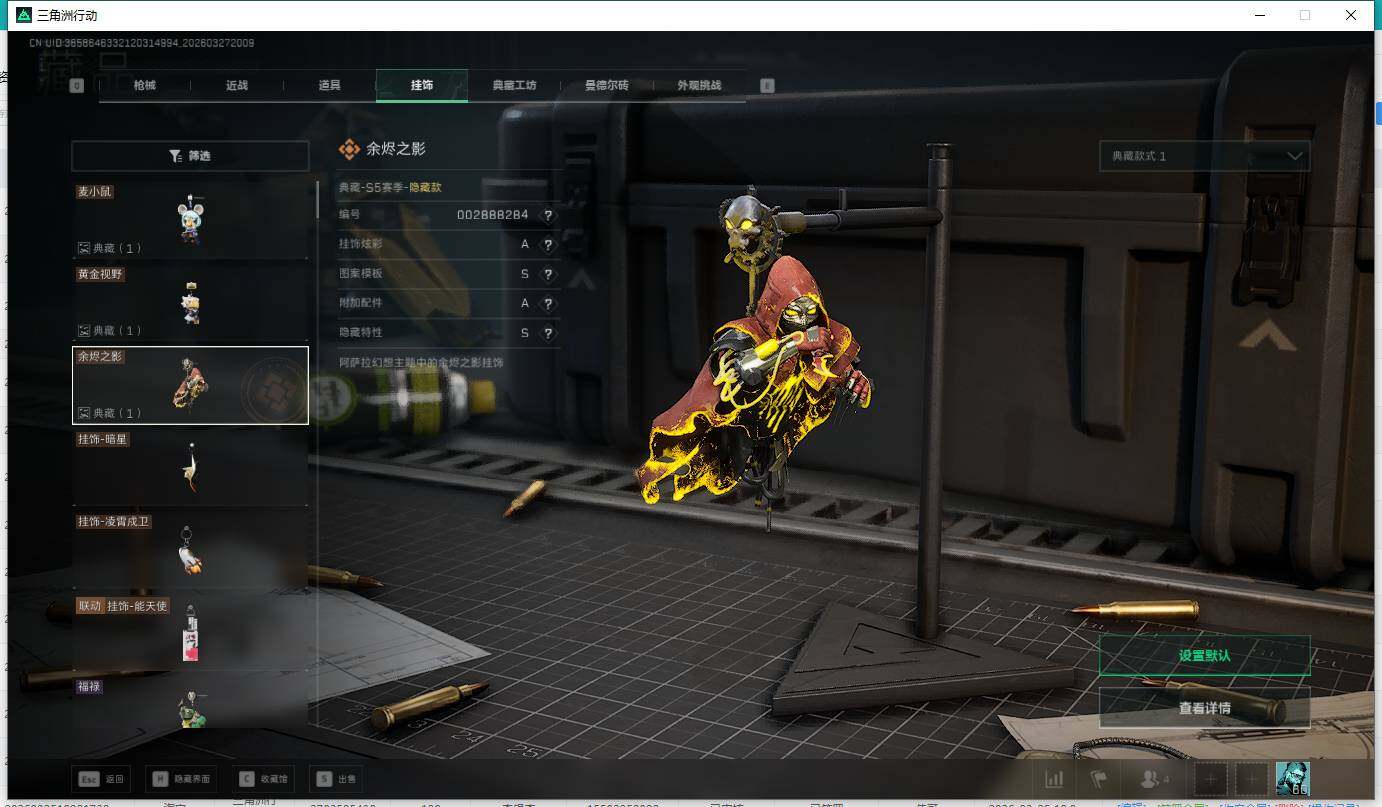This screenshot has width=1382, height=807.
Task: Click the help icon next to 编号
Action: tap(548, 215)
